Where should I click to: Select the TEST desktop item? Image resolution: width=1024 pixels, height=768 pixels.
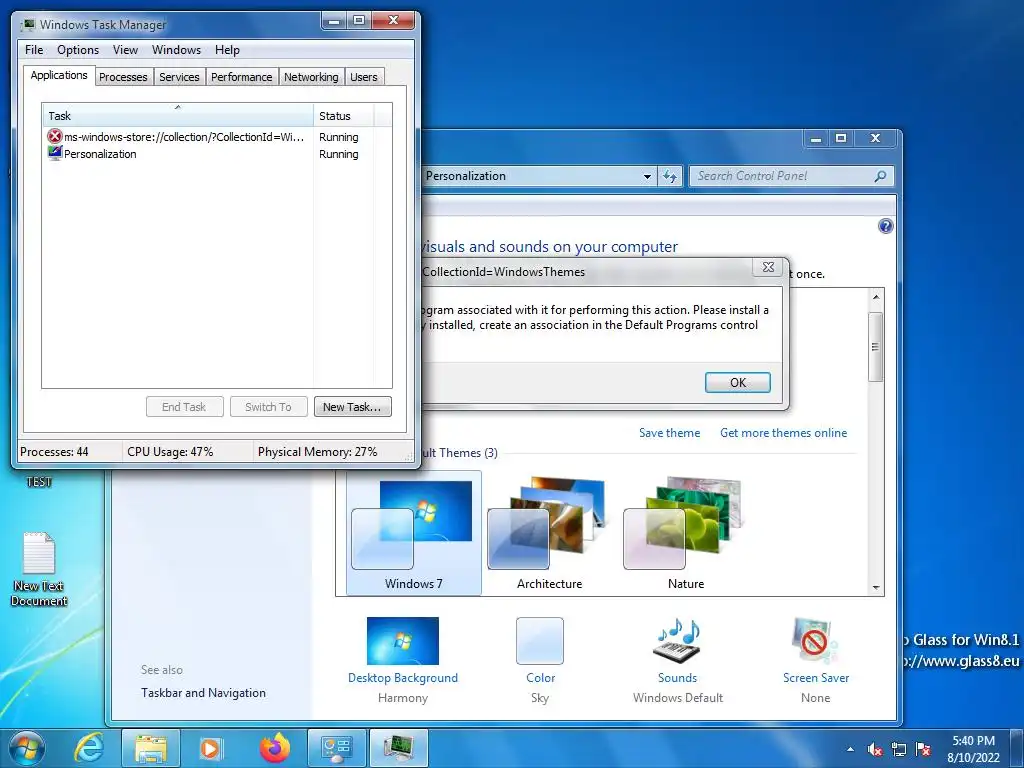[x=39, y=482]
